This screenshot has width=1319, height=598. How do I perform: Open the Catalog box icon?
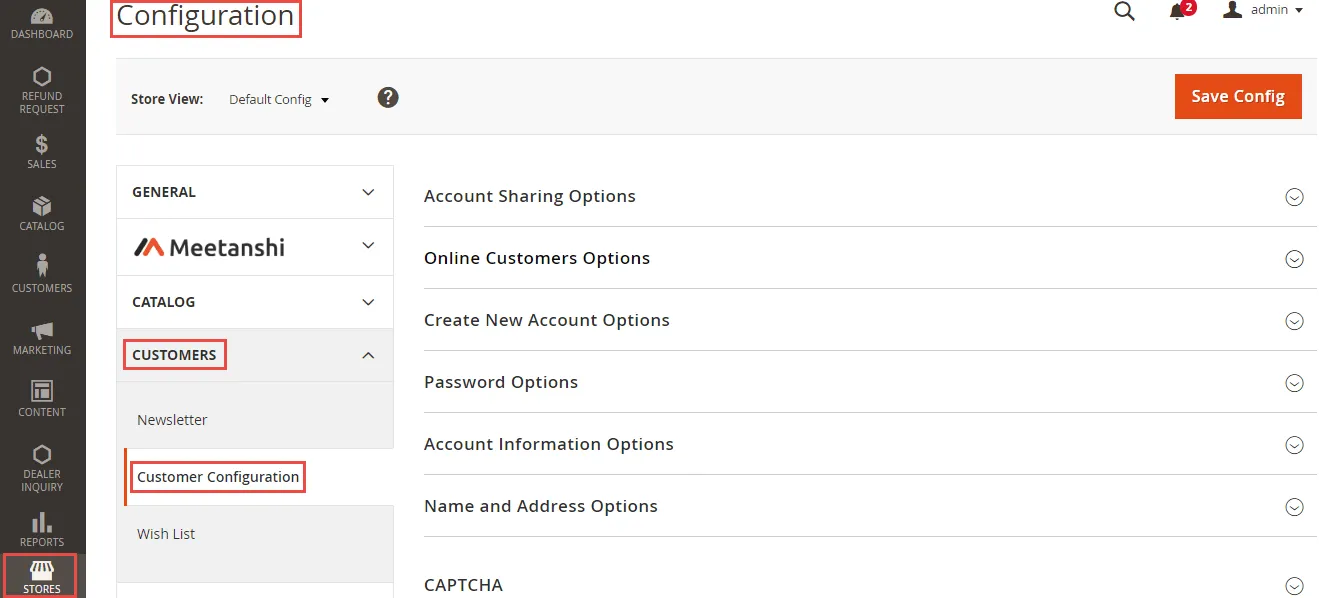click(42, 207)
